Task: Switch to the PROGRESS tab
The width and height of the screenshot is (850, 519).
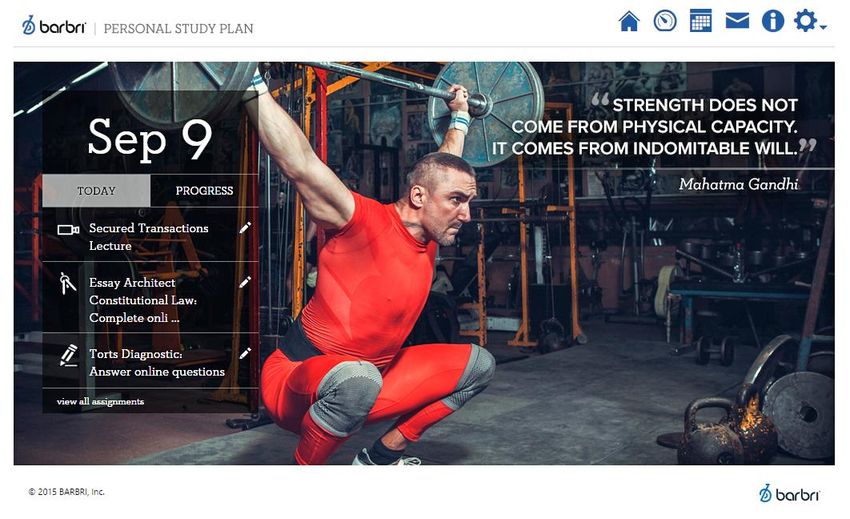Action: tap(204, 191)
